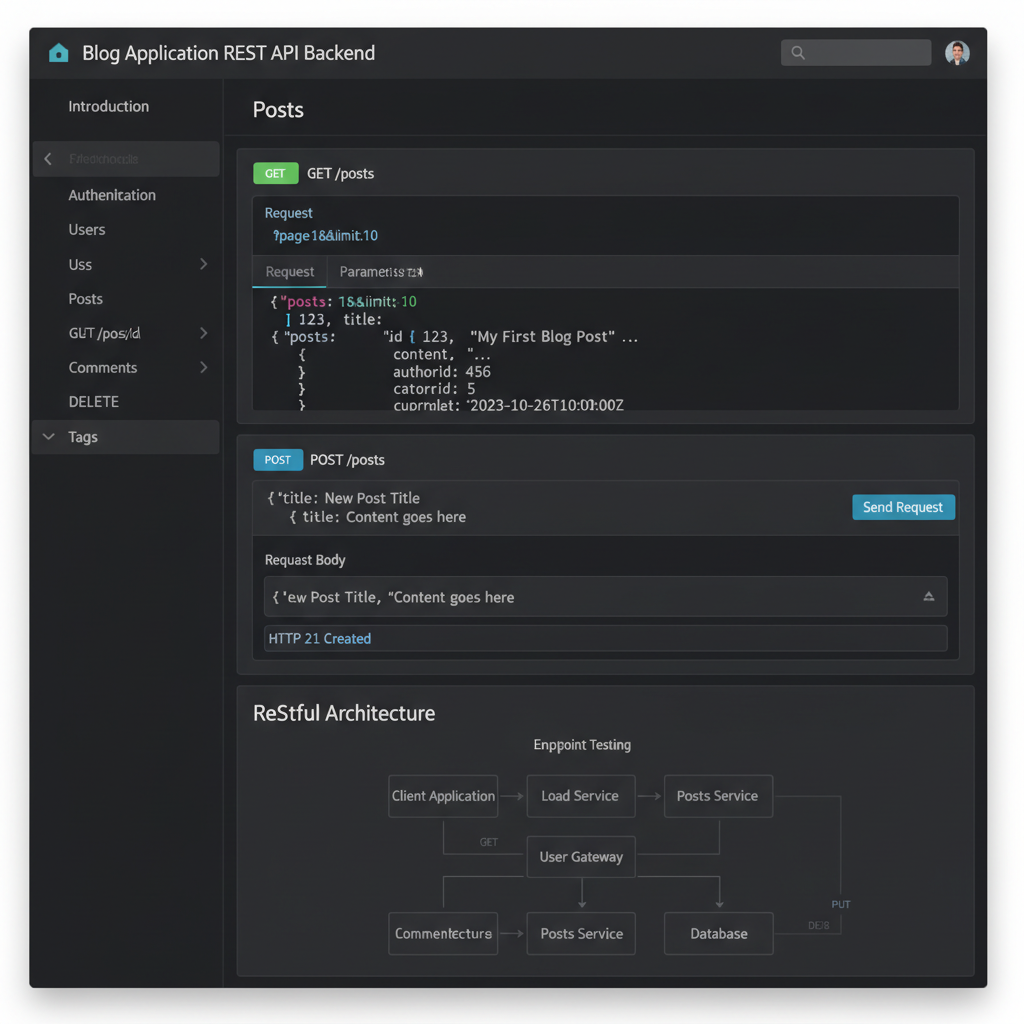
Task: Expand the Comments sidebar chevron
Action: [x=203, y=367]
